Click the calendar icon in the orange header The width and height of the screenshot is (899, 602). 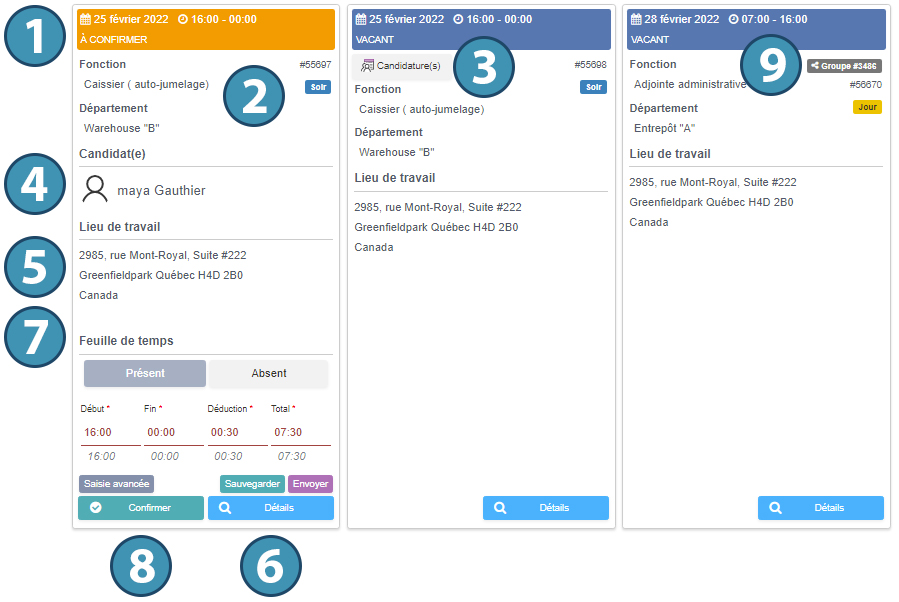(85, 19)
